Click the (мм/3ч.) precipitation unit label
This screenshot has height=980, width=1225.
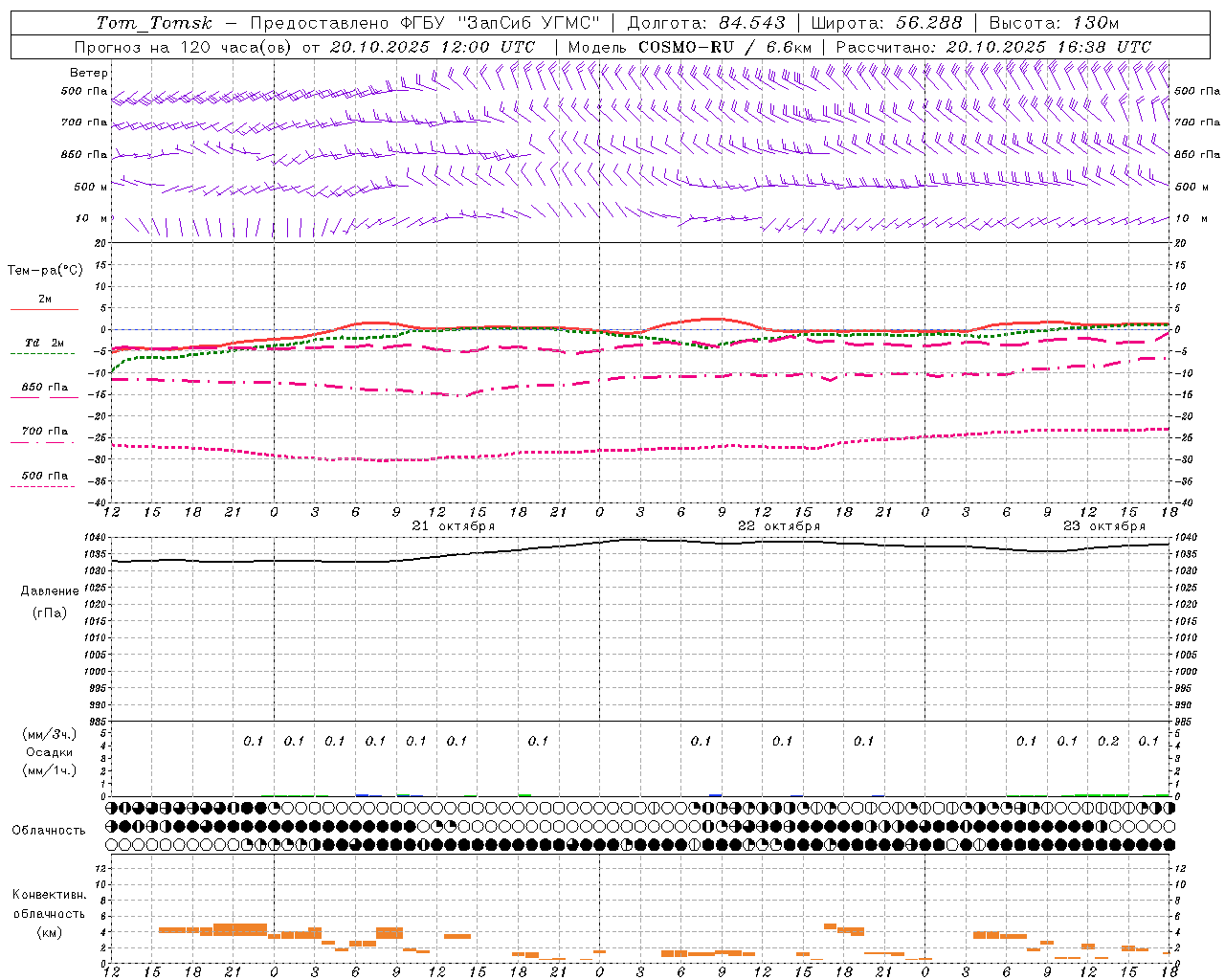pos(50,734)
